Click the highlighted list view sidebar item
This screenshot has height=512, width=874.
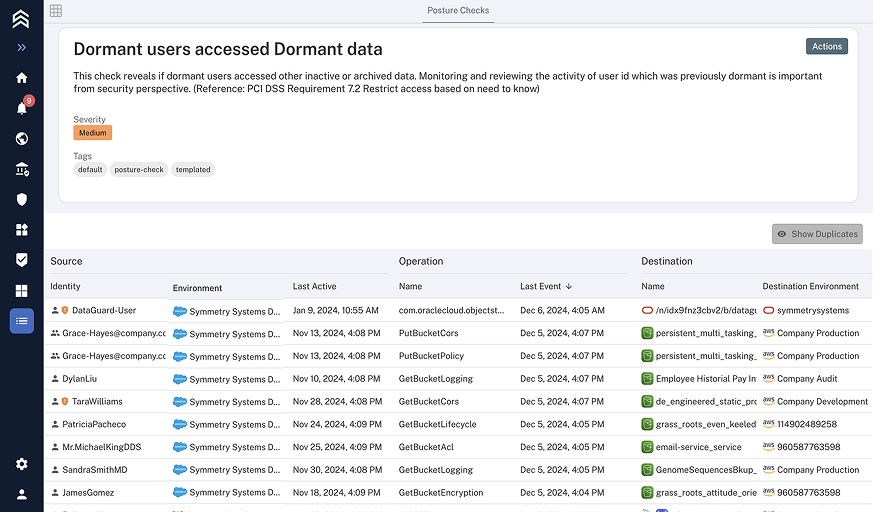21,321
